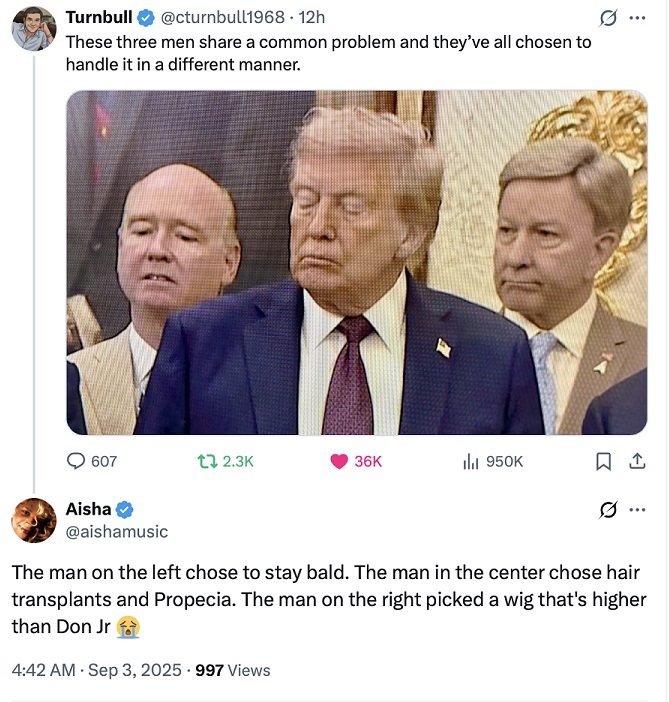Click the Aisha display name
Viewport: 669px width, 702px height.
tap(88, 509)
